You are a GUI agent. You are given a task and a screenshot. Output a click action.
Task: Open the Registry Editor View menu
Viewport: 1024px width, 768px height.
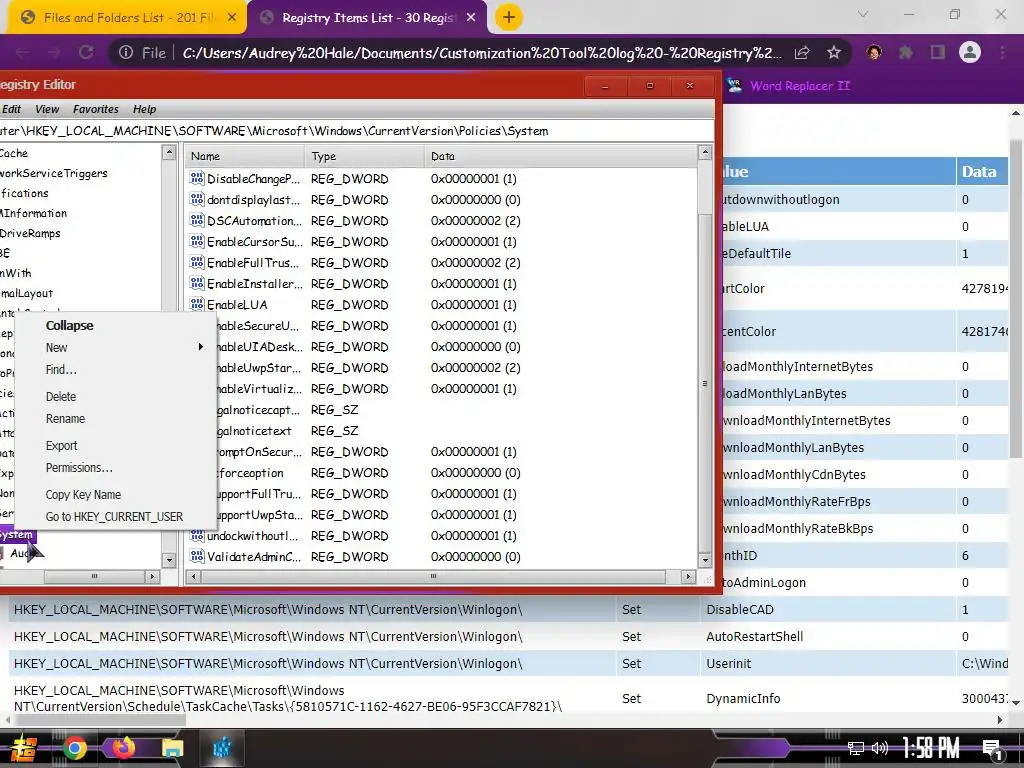tap(47, 109)
